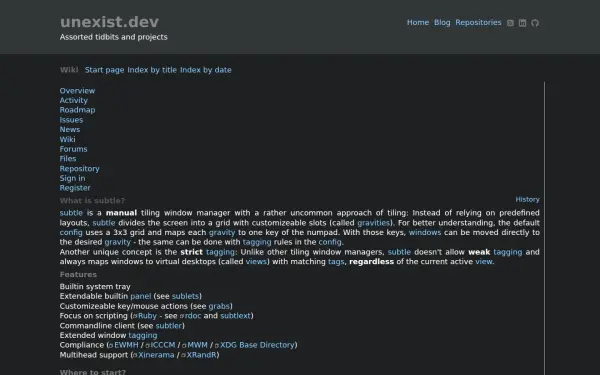Click 'Builtin system tray' feature text
The image size is (600, 375).
point(95,287)
